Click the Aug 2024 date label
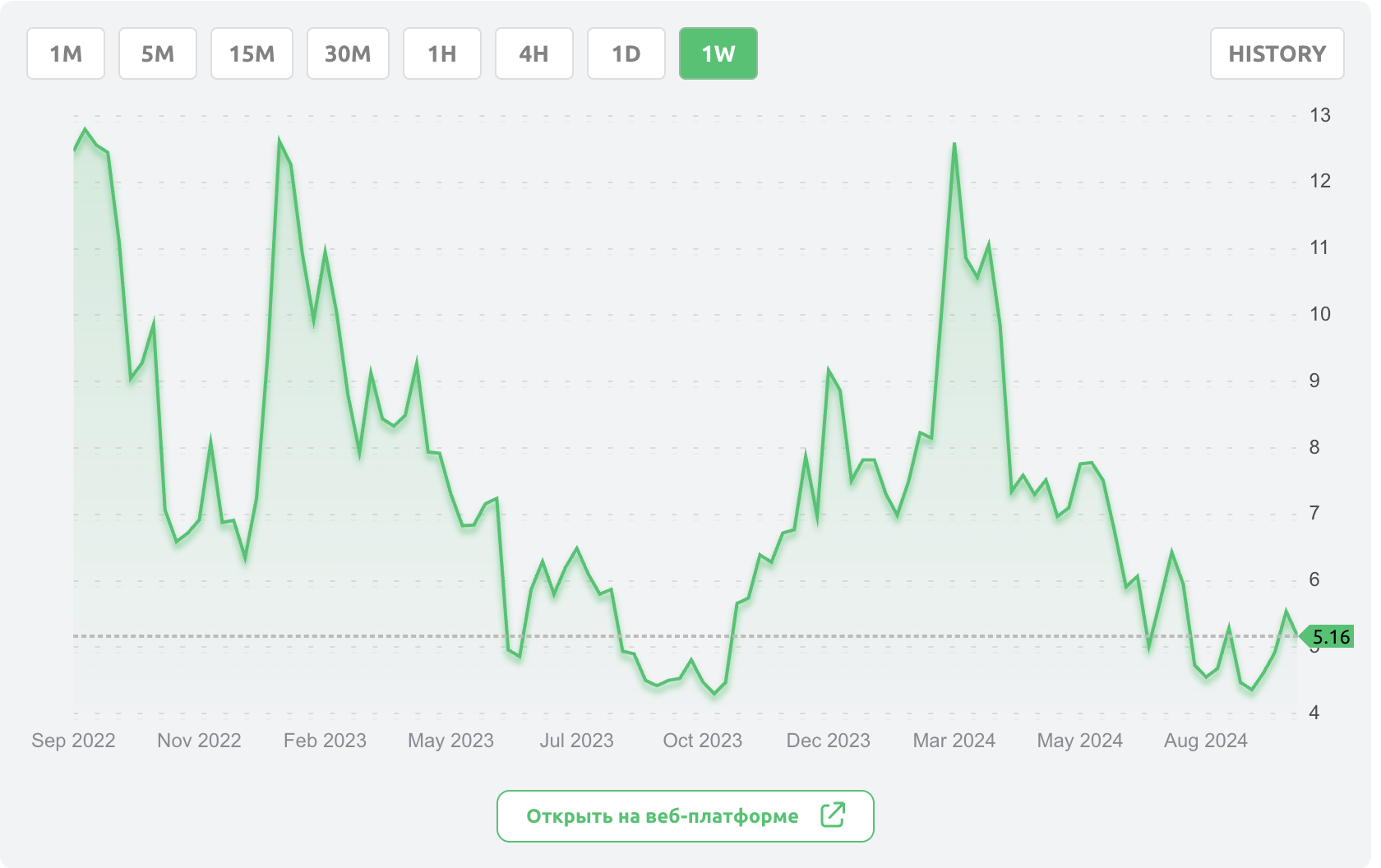 (1205, 741)
